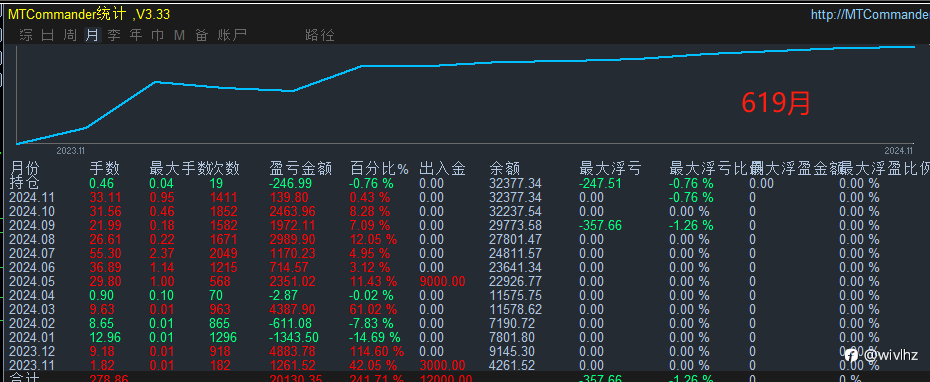Click the 最大浮亏 column header
Screen dimensions: 930x382
[610, 169]
